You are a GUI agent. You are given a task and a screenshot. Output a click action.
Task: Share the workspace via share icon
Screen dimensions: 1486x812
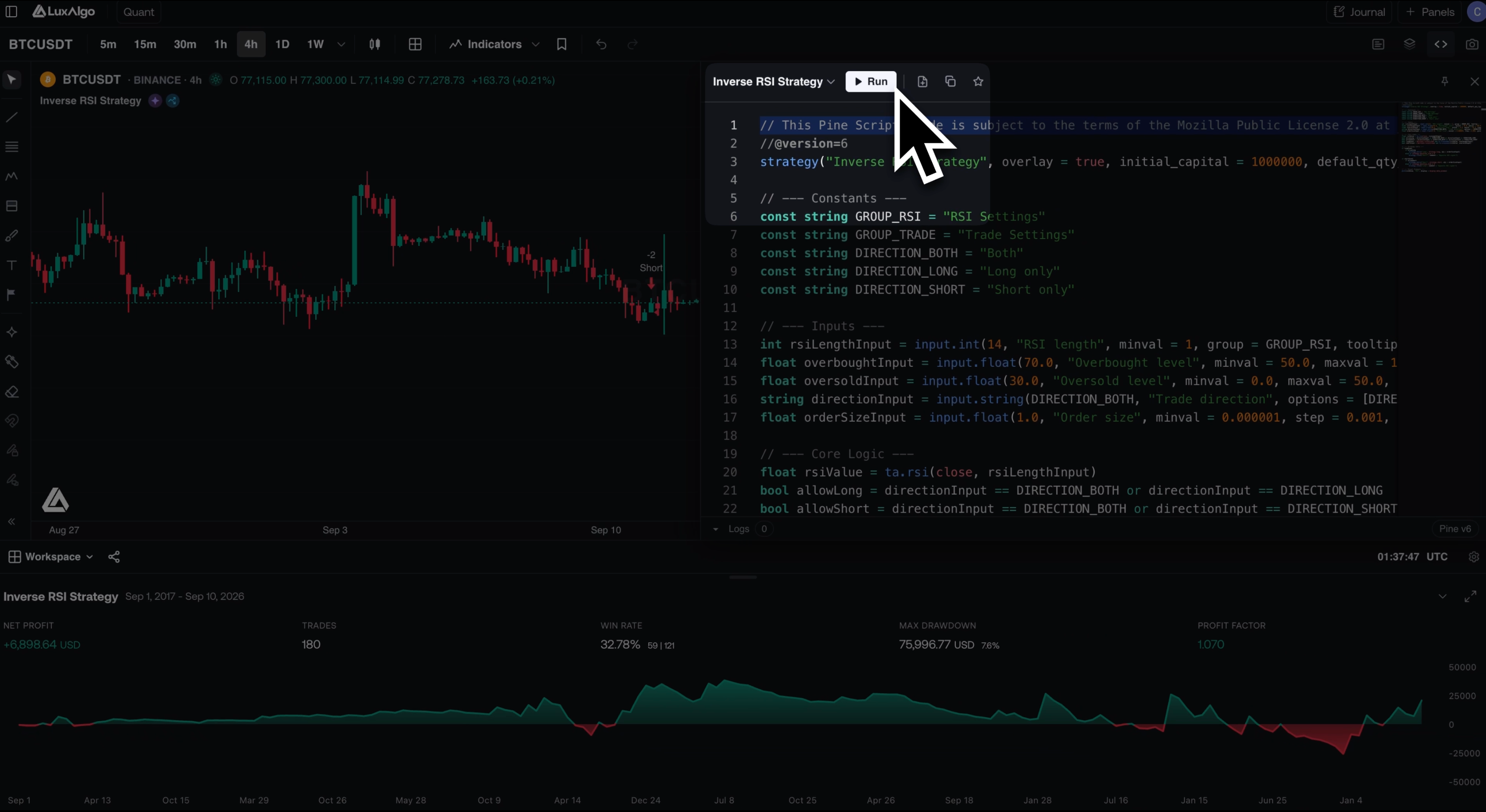tap(114, 557)
